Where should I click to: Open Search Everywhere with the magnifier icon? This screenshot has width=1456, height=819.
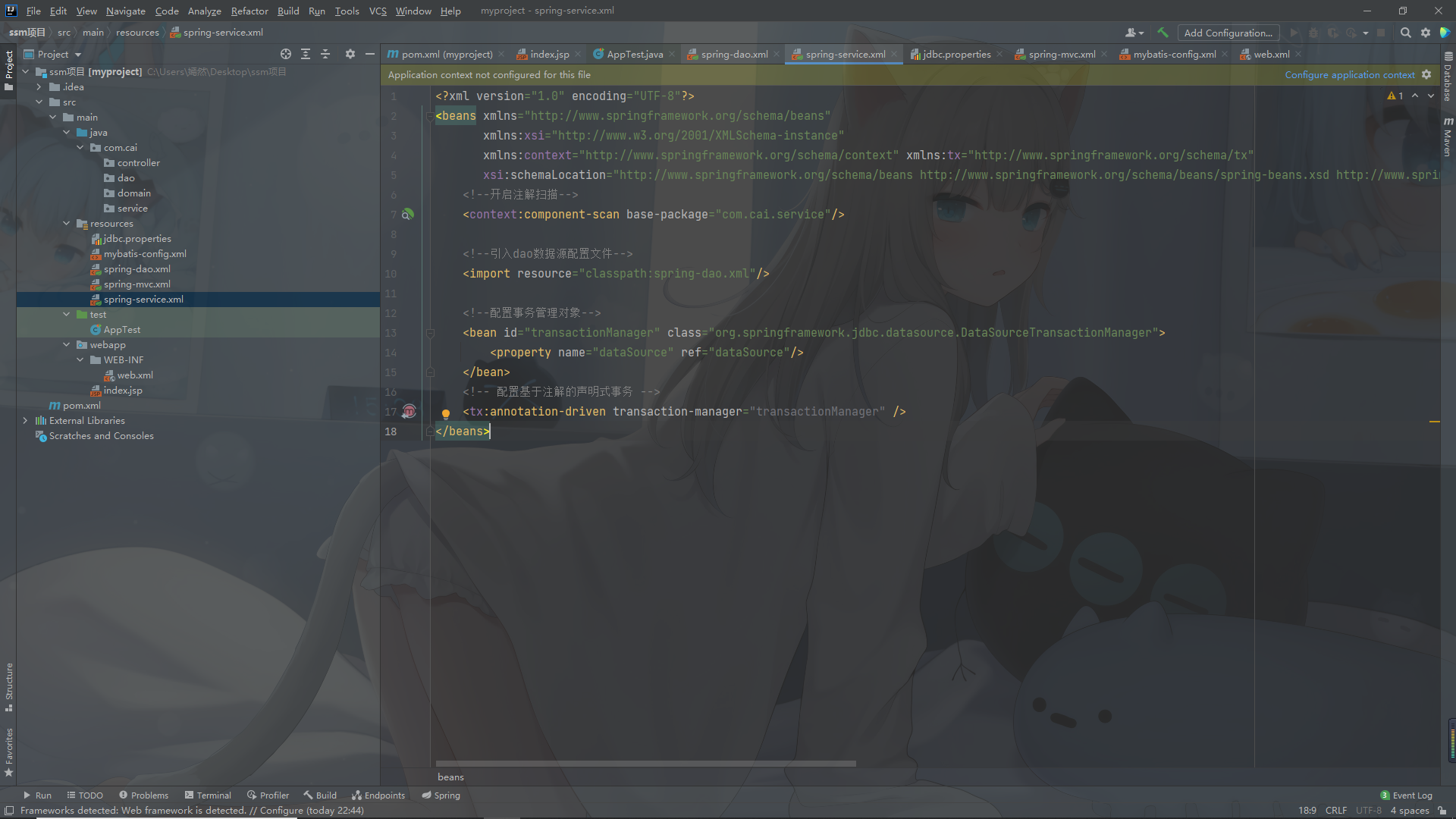1405,33
